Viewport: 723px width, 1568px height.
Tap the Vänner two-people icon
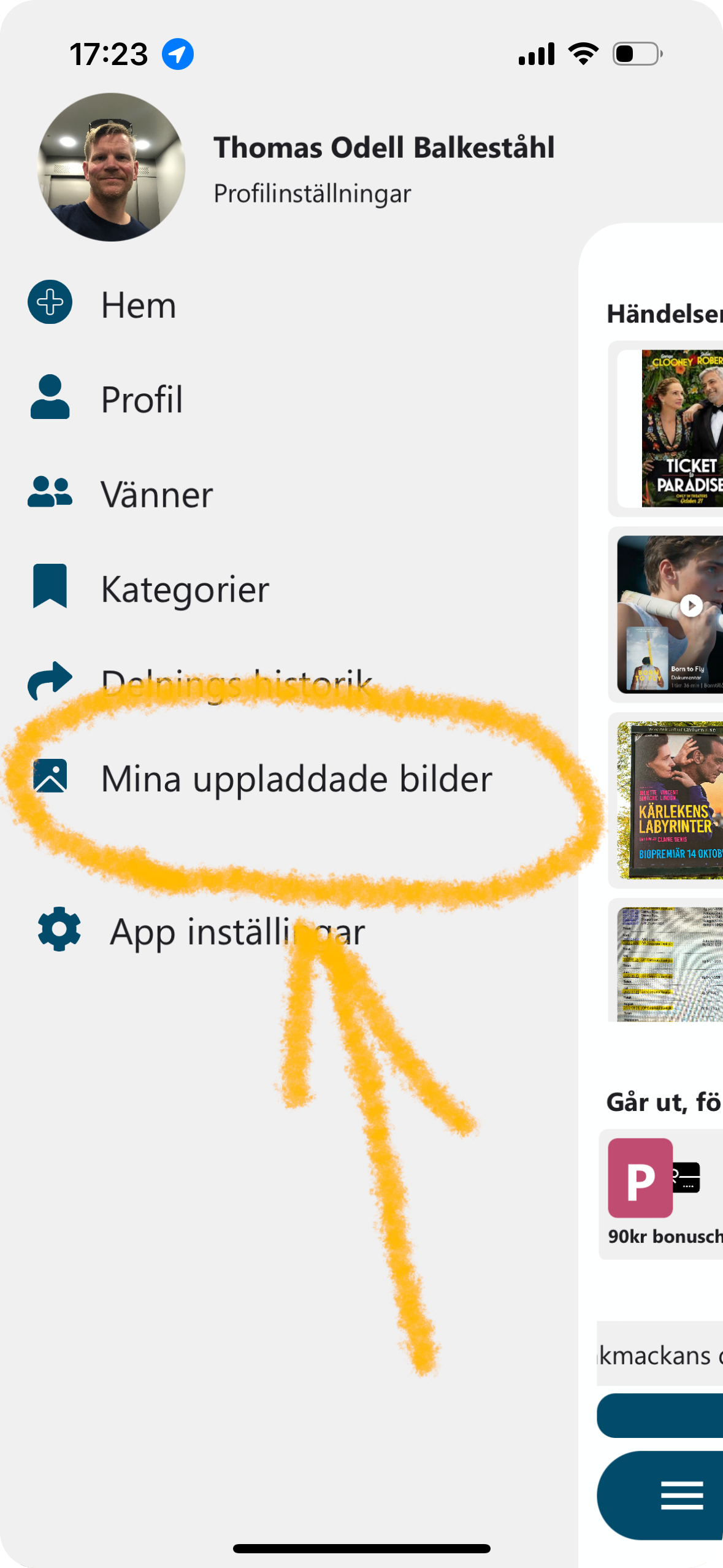[50, 491]
